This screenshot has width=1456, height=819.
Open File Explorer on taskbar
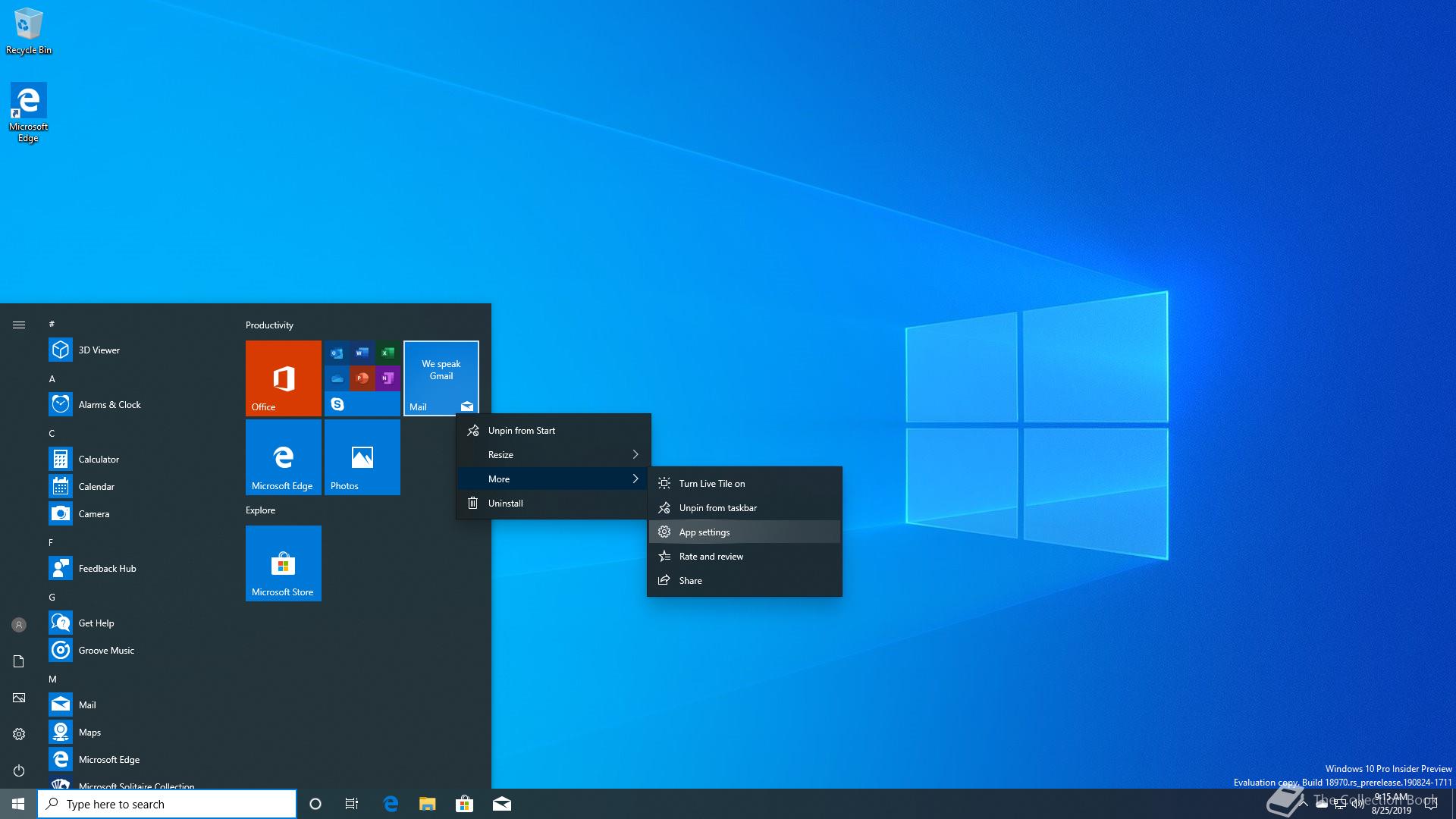tap(428, 804)
